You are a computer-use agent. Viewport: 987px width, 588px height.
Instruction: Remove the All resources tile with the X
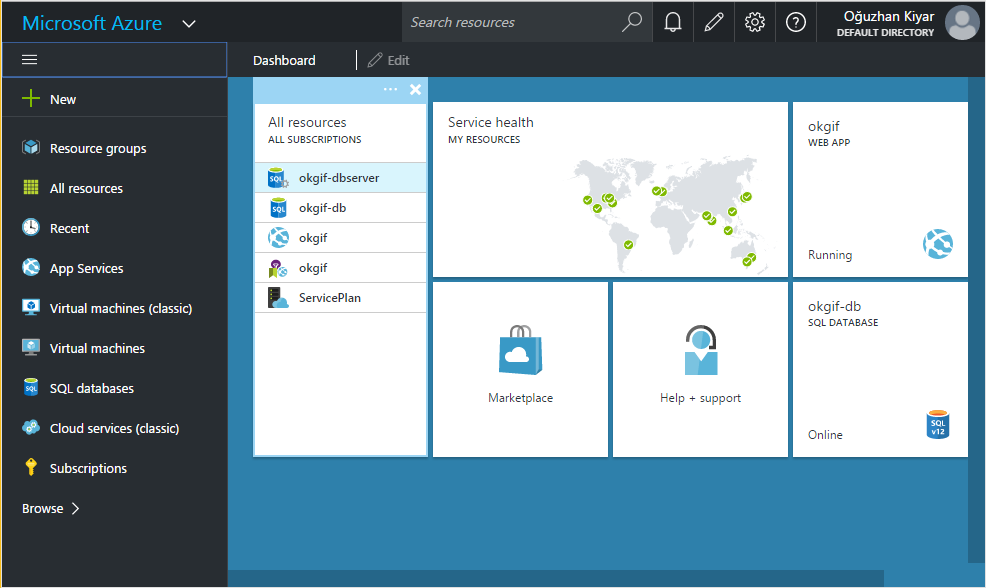[x=415, y=89]
